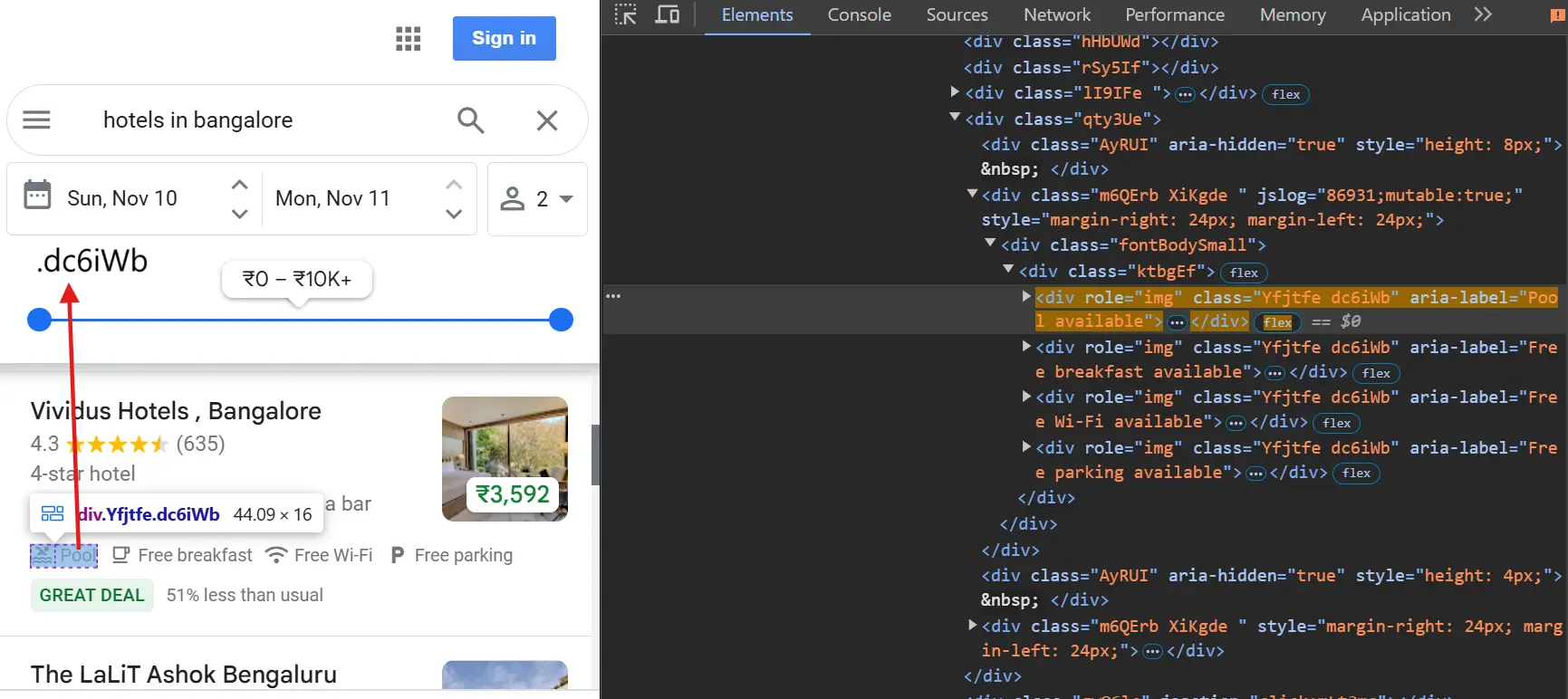
Task: Open the Network tab
Action: 1056,15
